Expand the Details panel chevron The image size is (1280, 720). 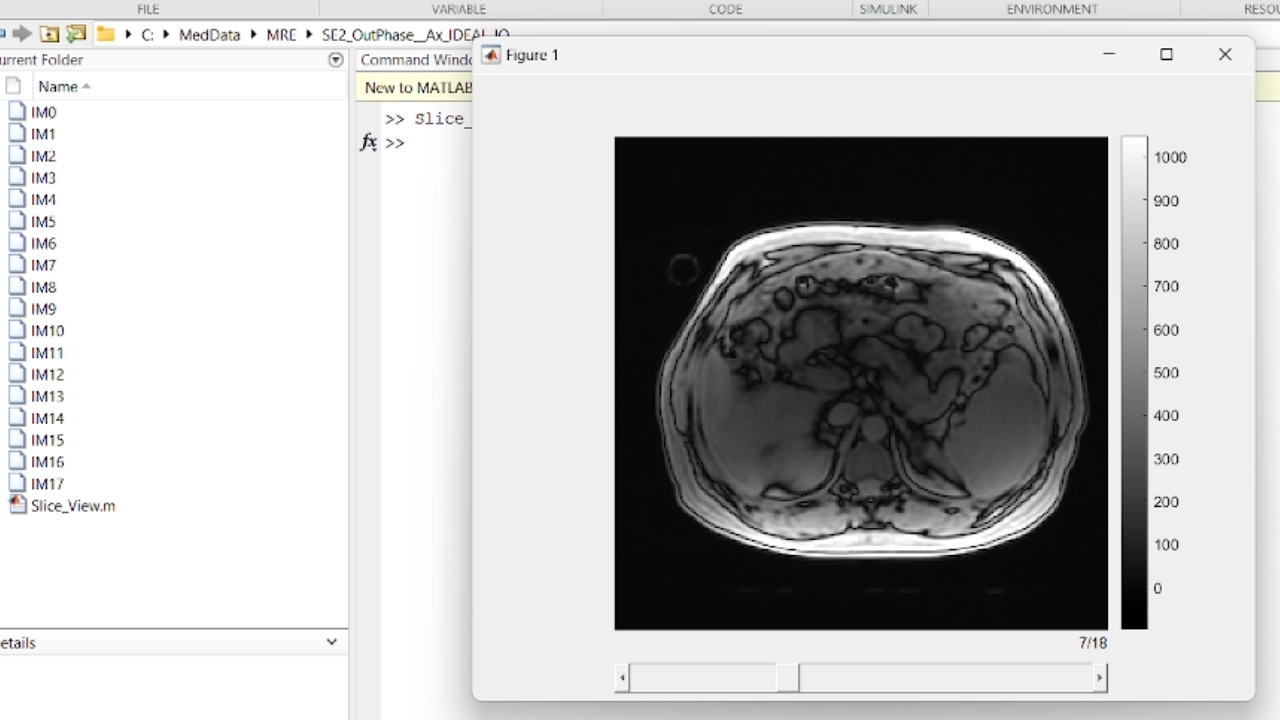[x=332, y=642]
